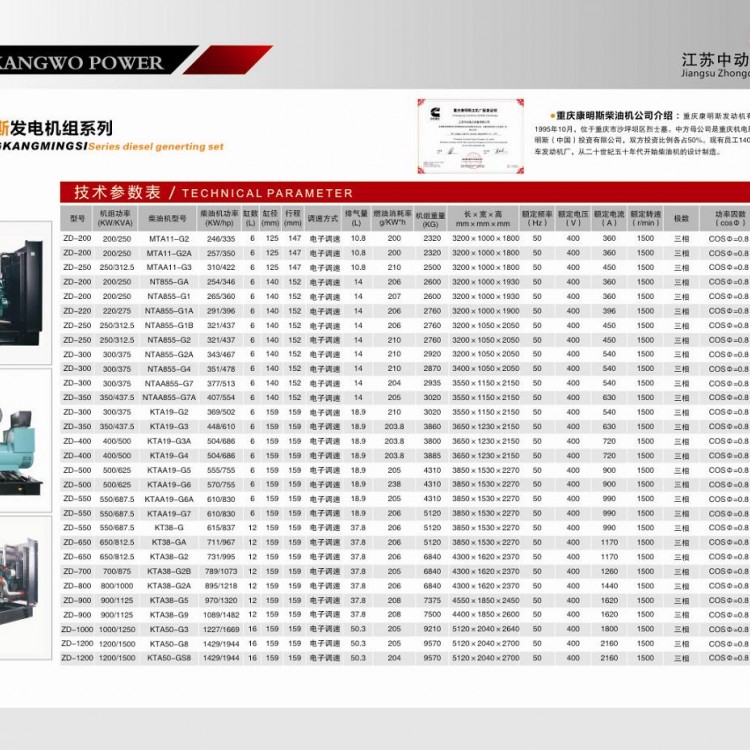Click the 789/1073 engine power value

coord(221,572)
